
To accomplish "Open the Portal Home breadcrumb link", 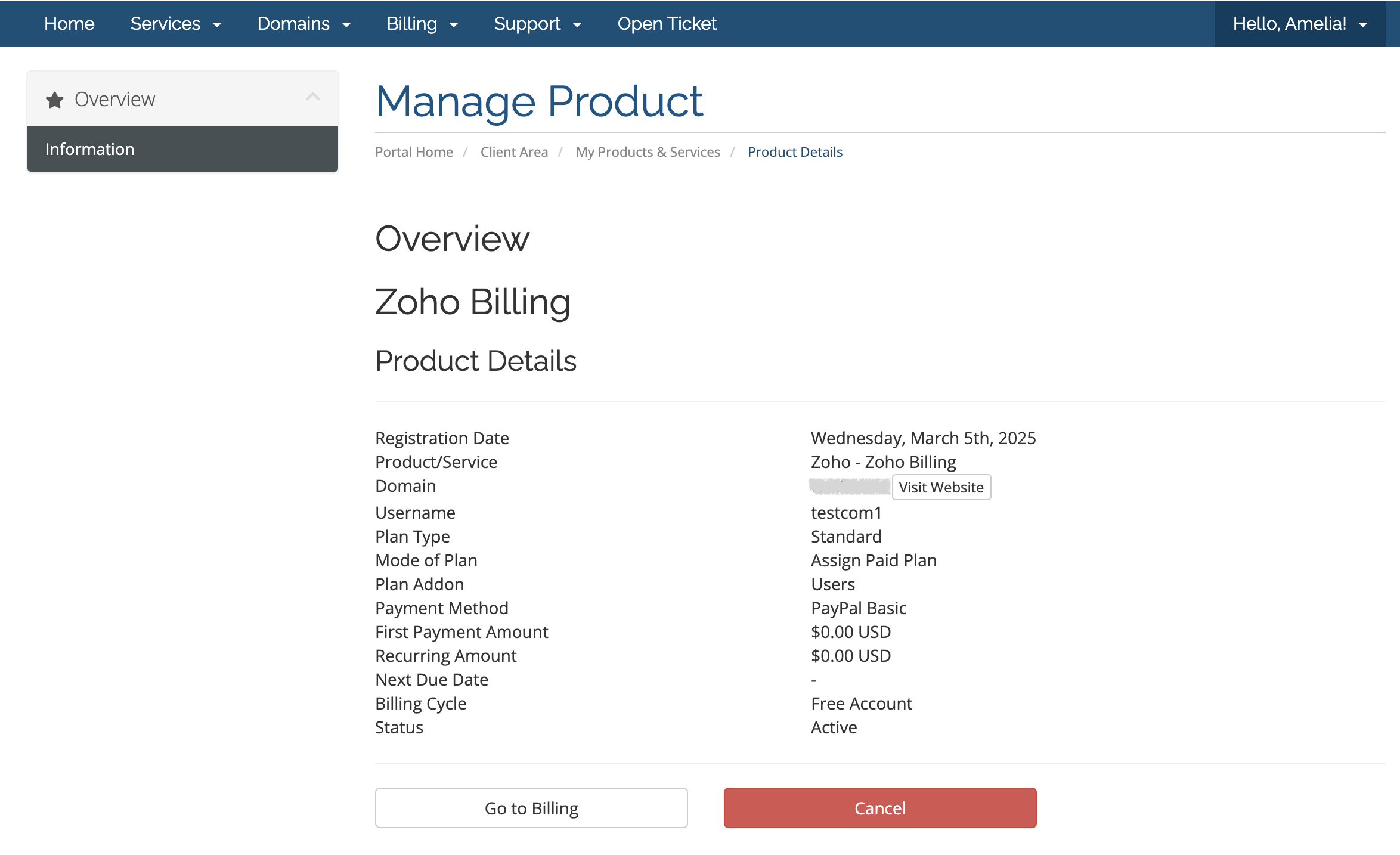I will tap(414, 152).
